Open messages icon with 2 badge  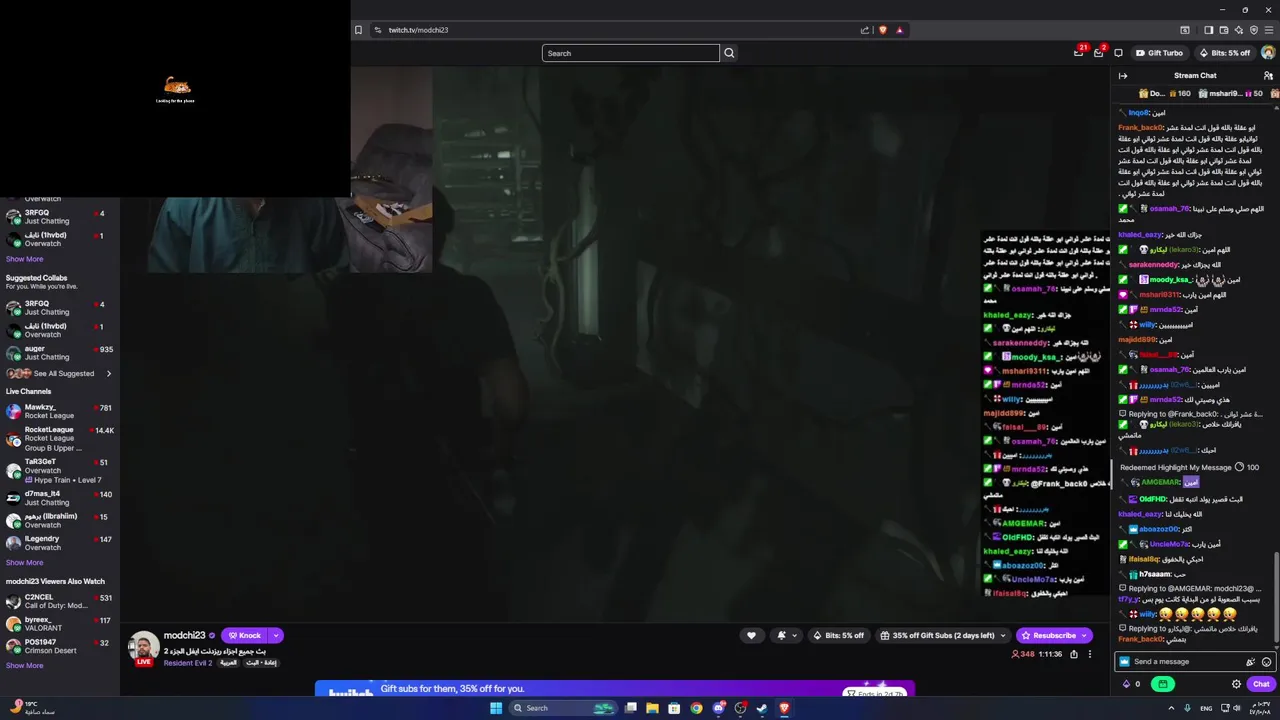click(x=1099, y=52)
